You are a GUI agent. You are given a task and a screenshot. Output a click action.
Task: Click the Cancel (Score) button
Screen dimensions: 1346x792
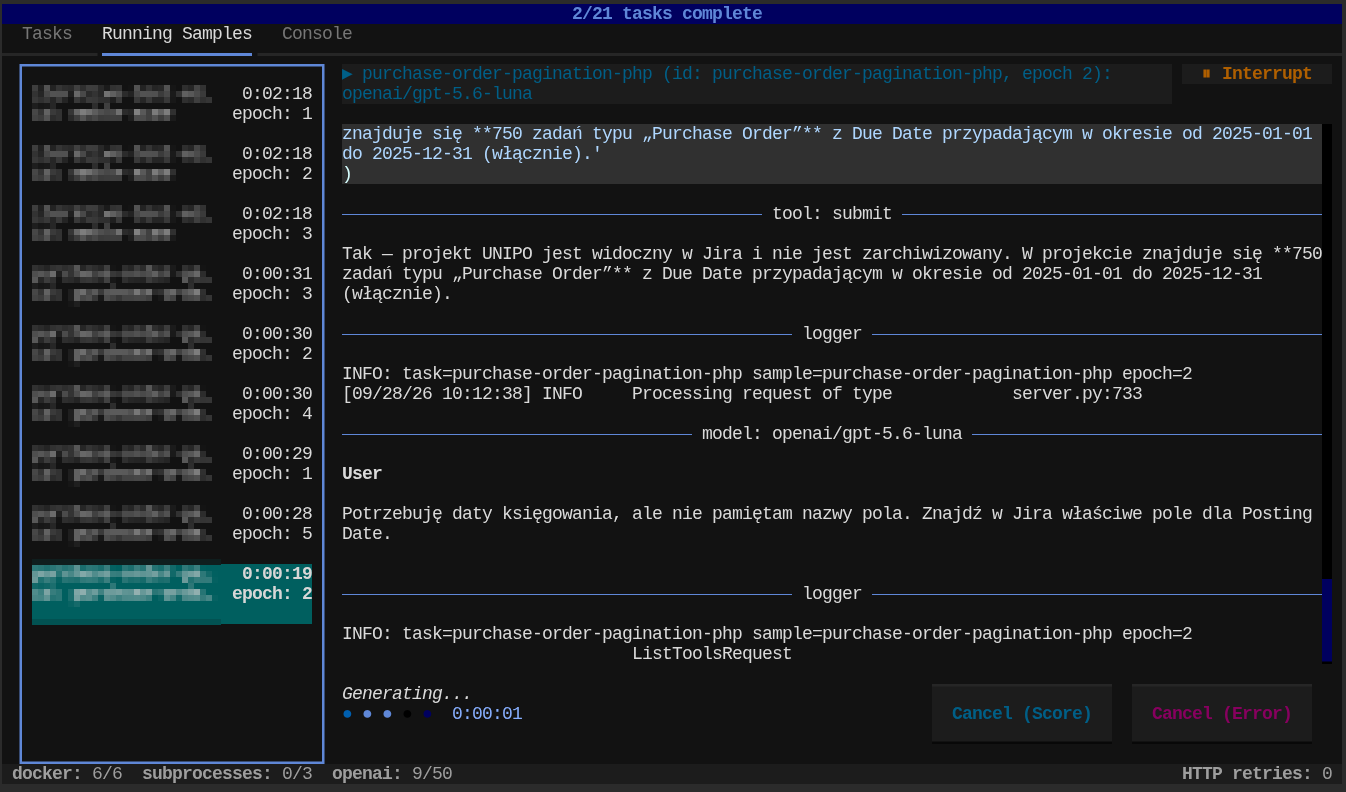[x=1022, y=714]
